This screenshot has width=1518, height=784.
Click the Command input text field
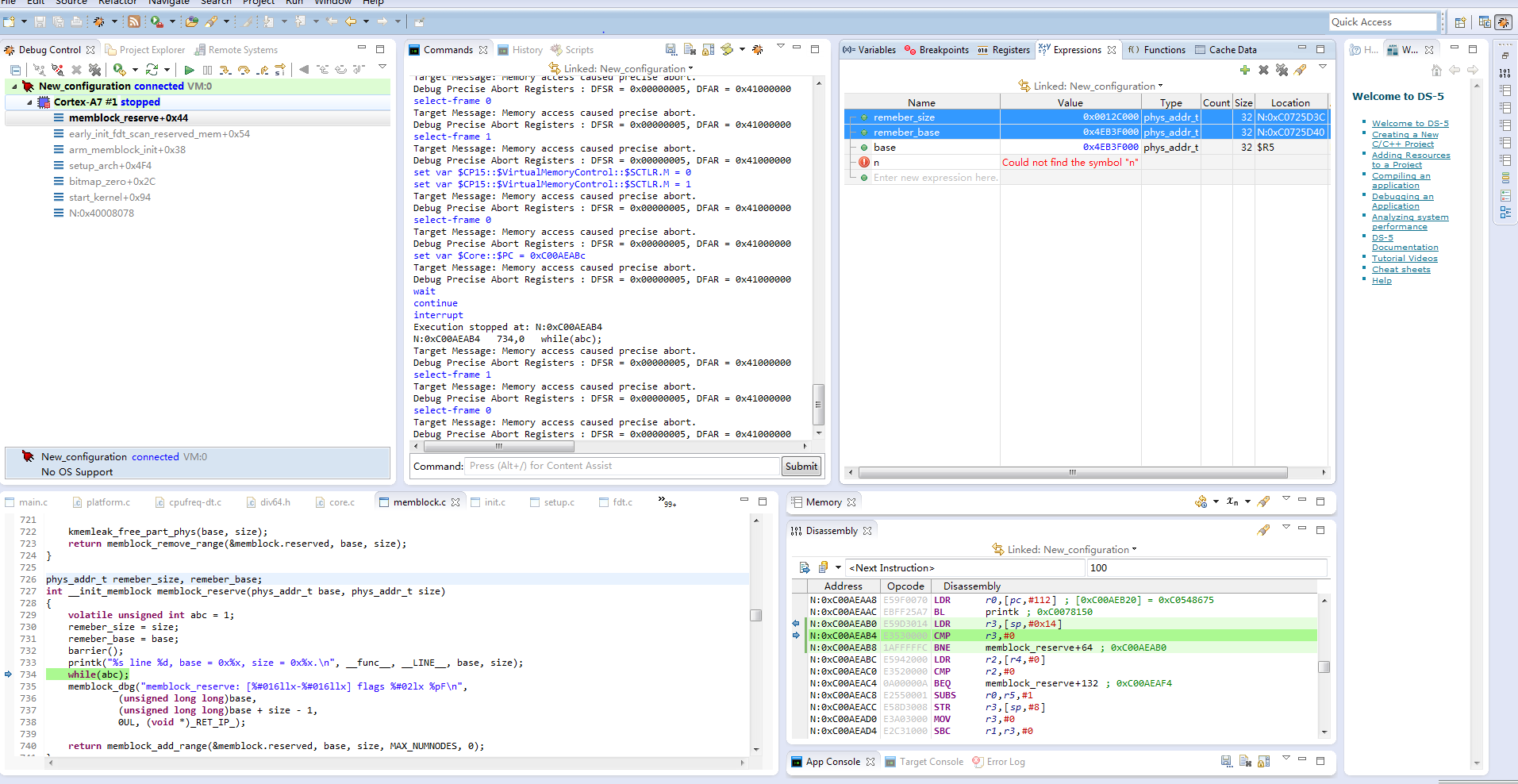pyautogui.click(x=623, y=466)
